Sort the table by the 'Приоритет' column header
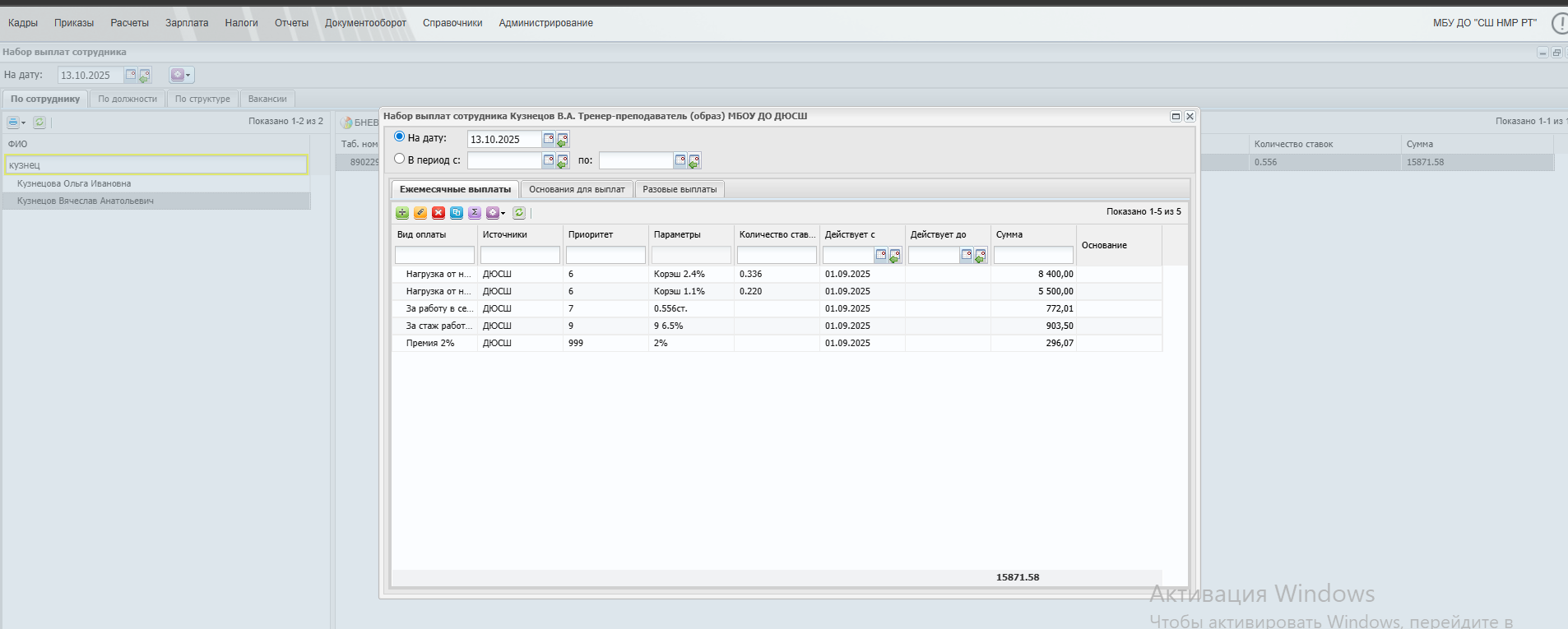Screen dimensions: 1568x629 (x=591, y=234)
